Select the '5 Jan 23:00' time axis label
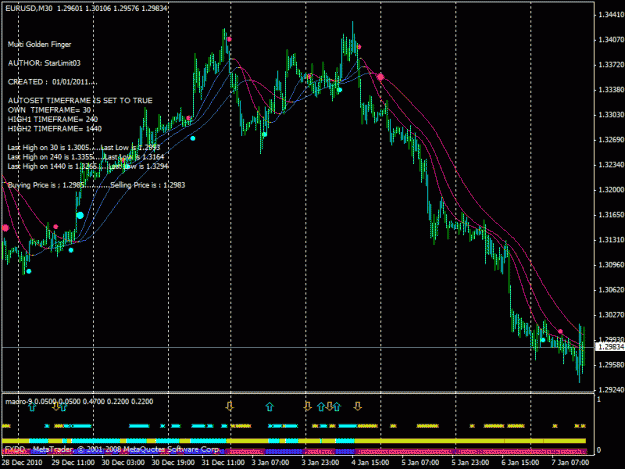 coord(470,462)
